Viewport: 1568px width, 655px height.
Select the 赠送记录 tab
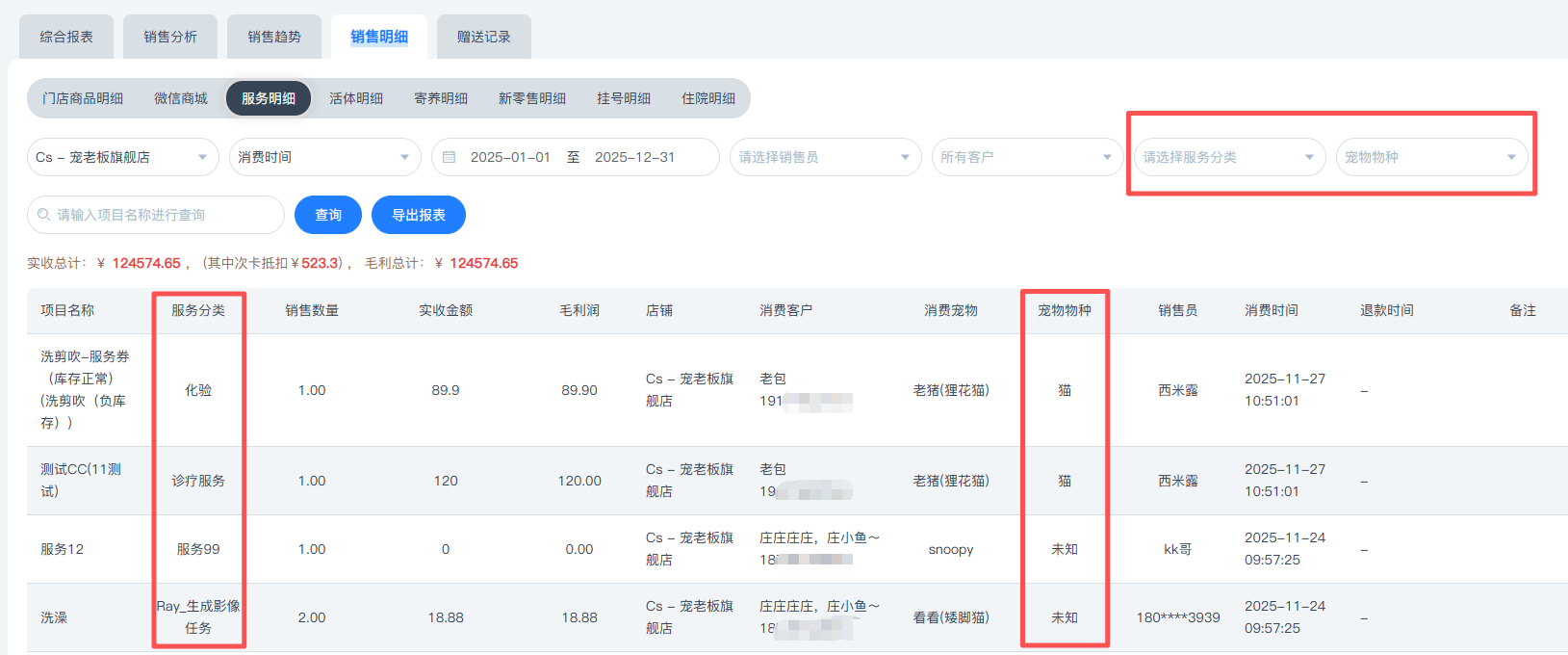(x=484, y=37)
